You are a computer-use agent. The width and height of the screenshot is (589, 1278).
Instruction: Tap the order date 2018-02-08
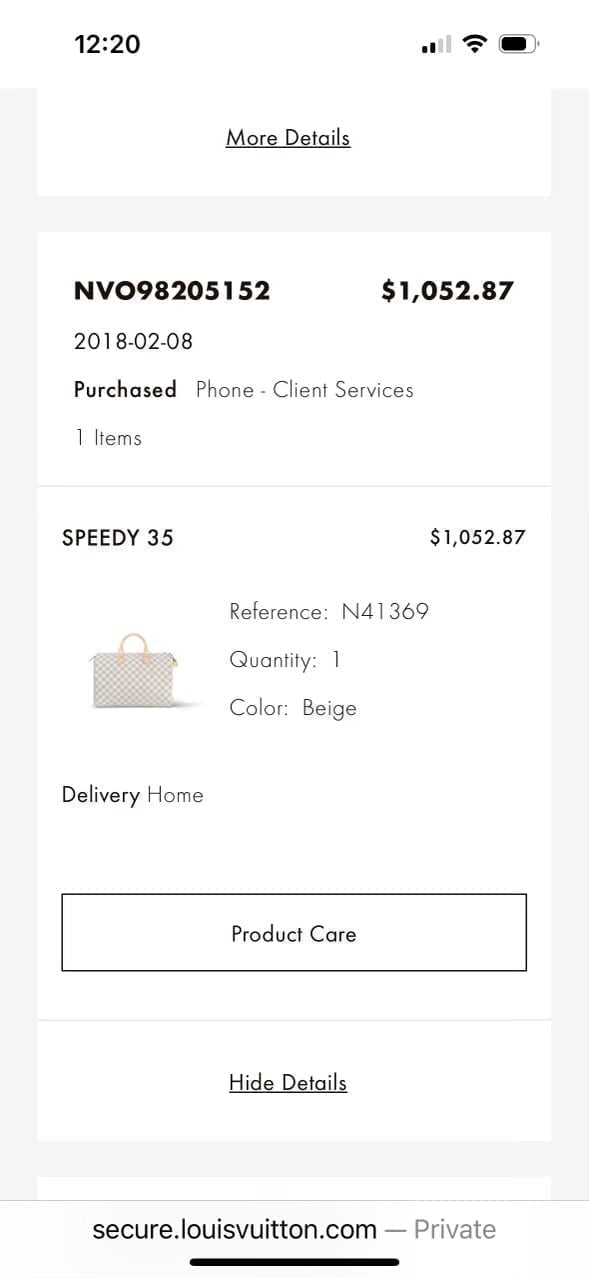tap(133, 341)
